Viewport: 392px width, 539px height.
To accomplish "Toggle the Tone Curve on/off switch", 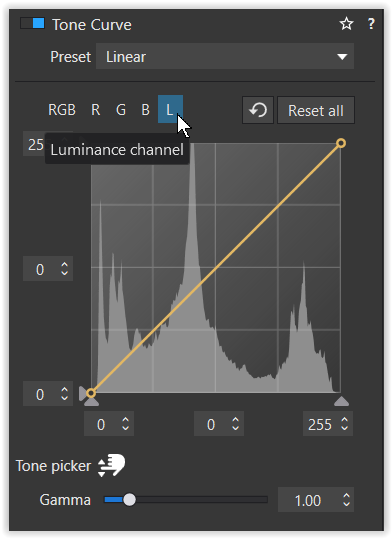I will click(x=32, y=23).
